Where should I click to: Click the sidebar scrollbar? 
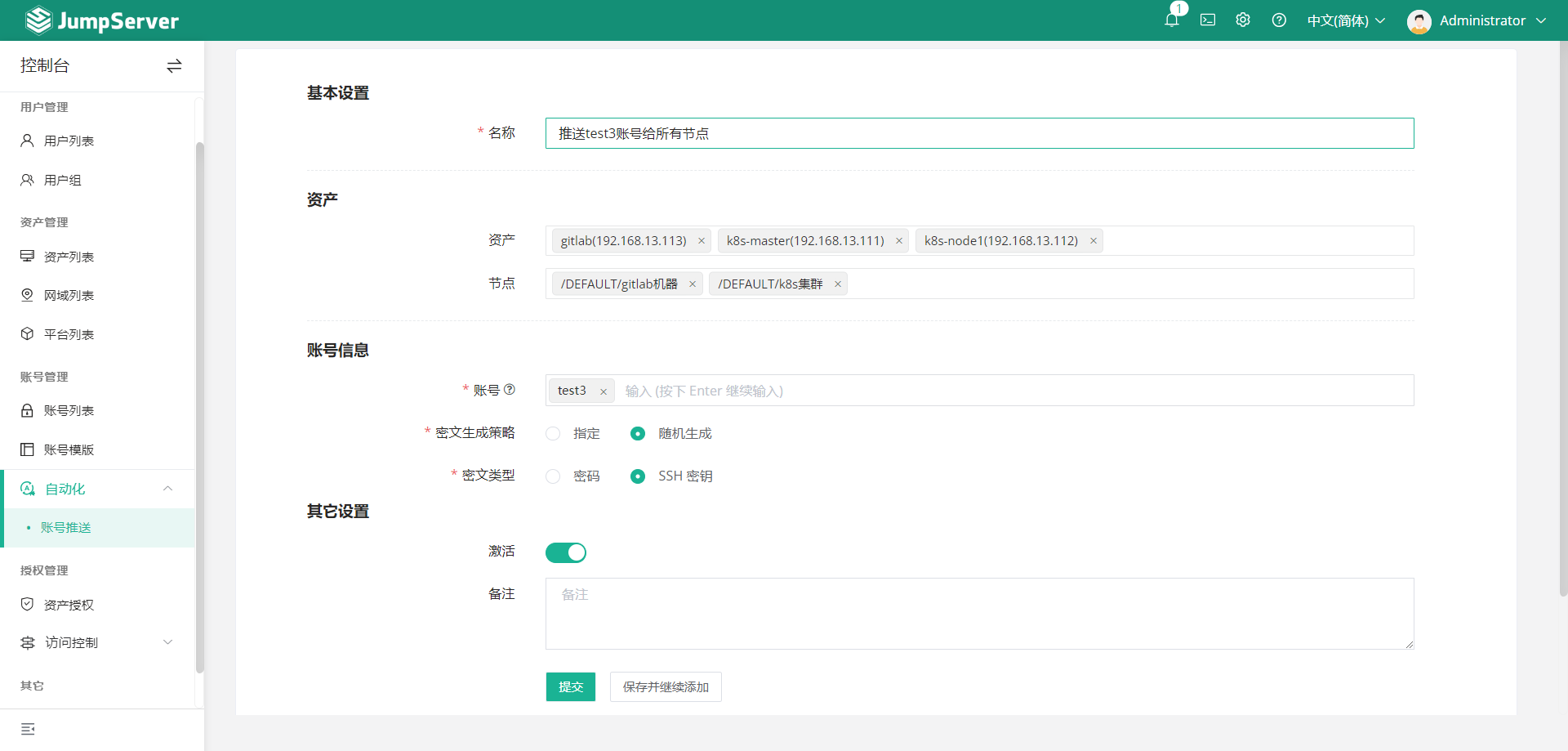point(199,407)
